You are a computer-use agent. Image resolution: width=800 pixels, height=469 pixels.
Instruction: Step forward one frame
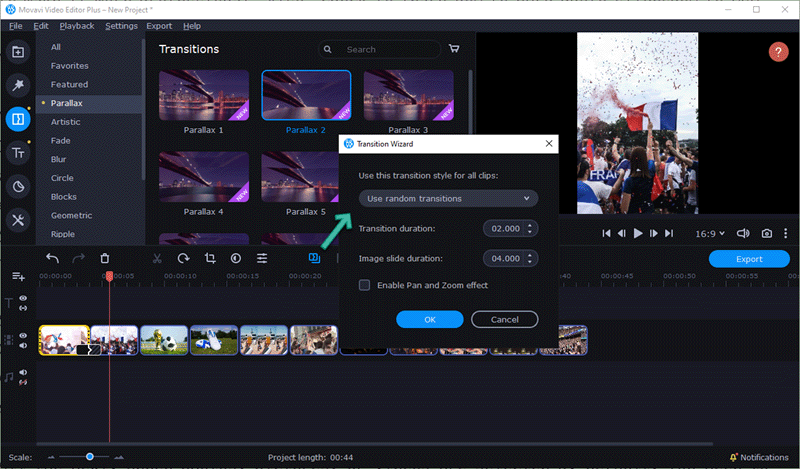(x=654, y=233)
